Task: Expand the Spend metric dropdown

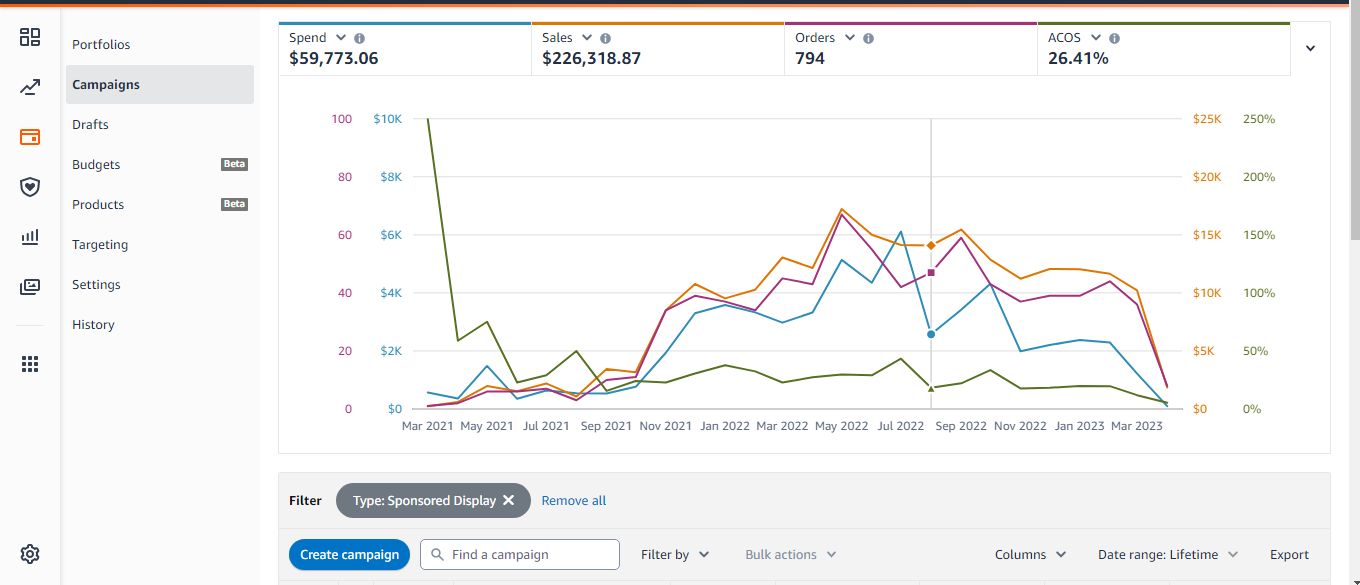Action: tap(342, 38)
